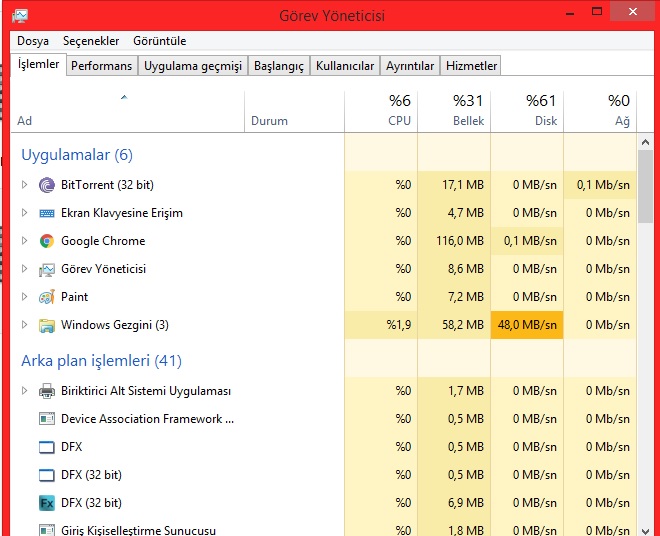Screen dimensions: 660x536
Task: Select the Arka plan işlemleri (41) header
Action: point(101,361)
